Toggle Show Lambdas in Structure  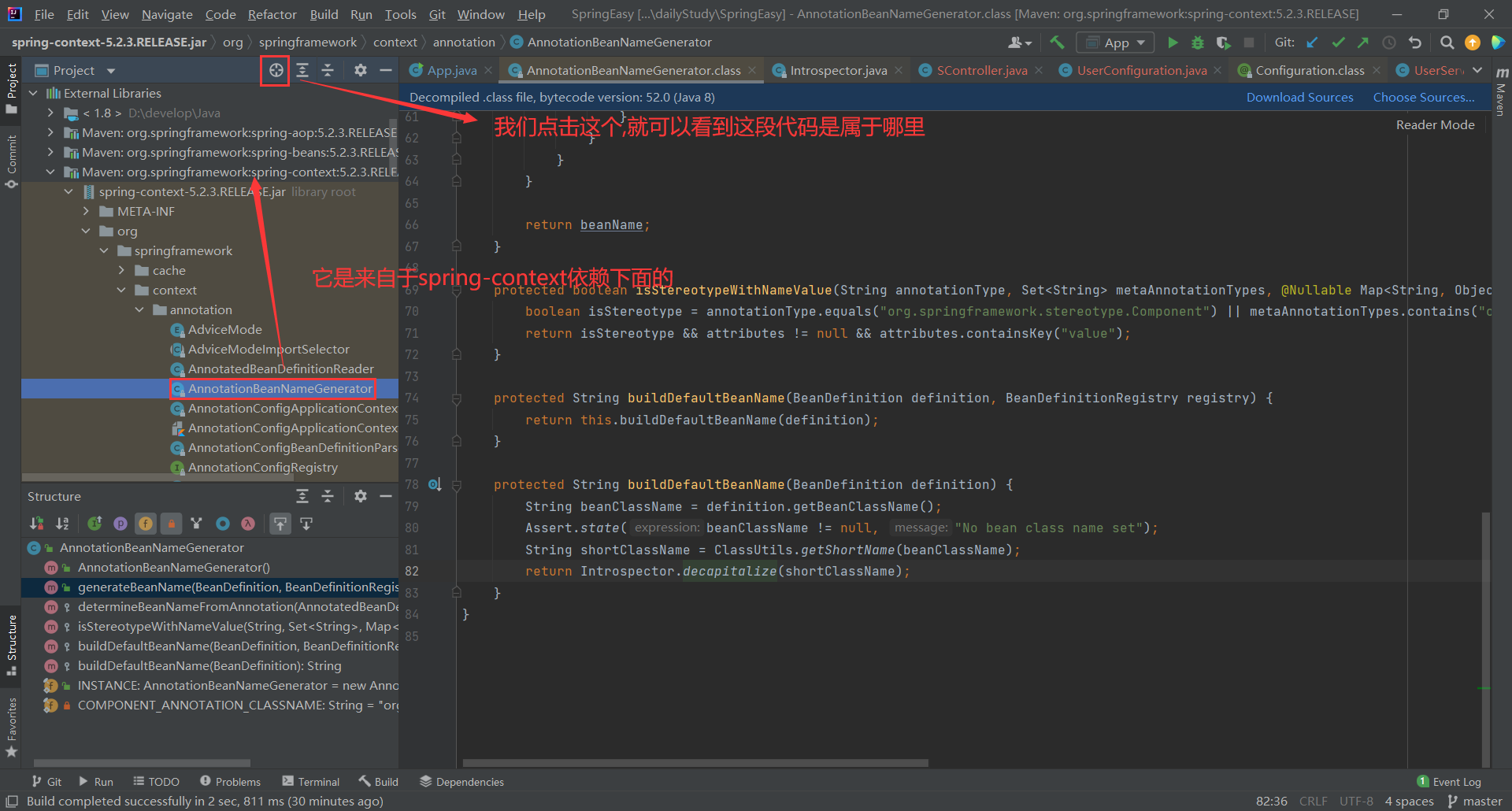pyautogui.click(x=248, y=524)
